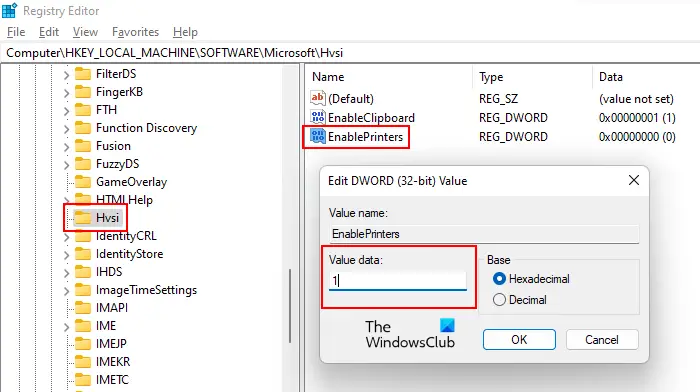This screenshot has height=392, width=700.
Task: Click the IHDS folder icon
Action: (x=83, y=272)
